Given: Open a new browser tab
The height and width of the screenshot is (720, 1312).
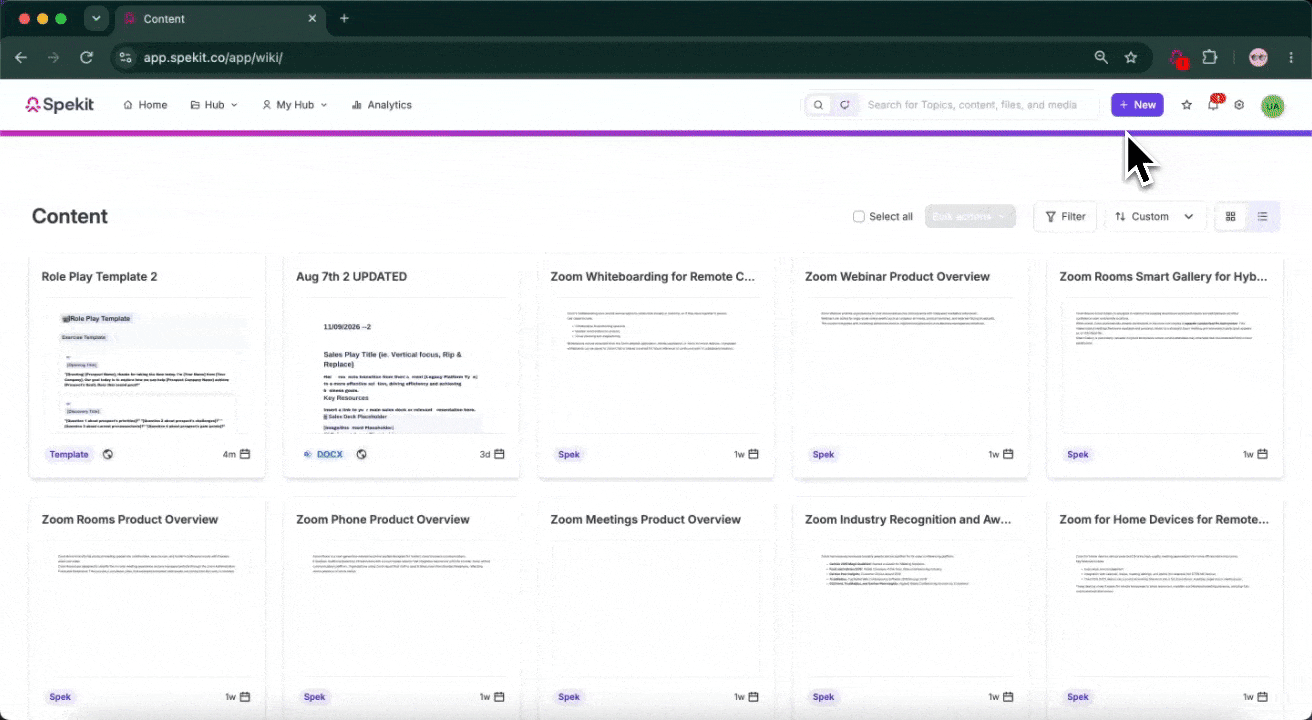Looking at the screenshot, I should tap(344, 19).
